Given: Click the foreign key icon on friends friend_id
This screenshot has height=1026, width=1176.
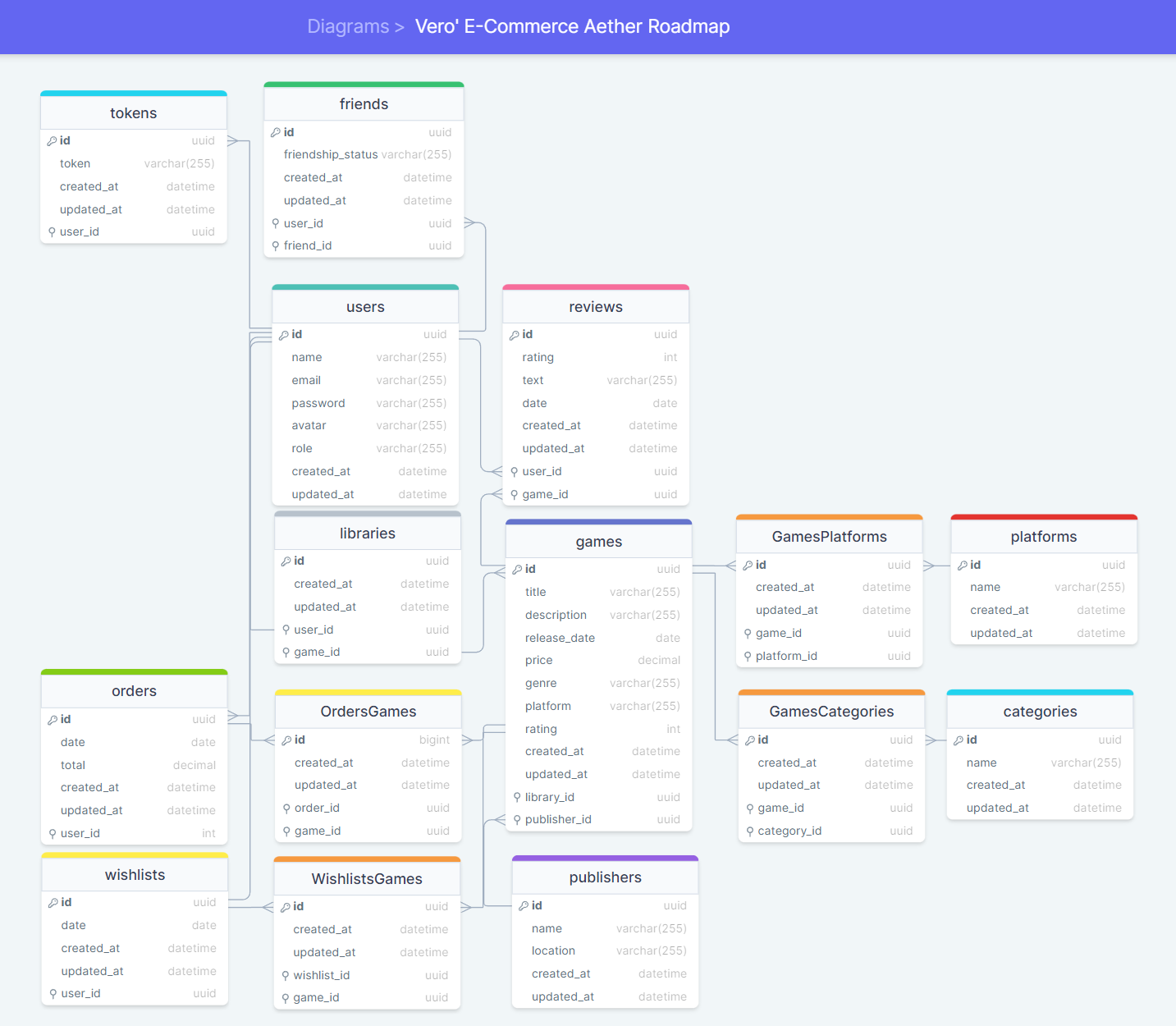Looking at the screenshot, I should click(x=275, y=245).
